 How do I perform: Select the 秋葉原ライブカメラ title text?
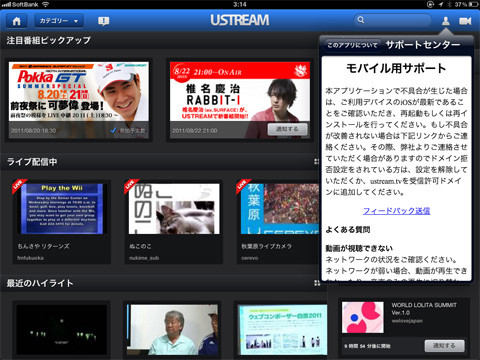tap(267, 246)
